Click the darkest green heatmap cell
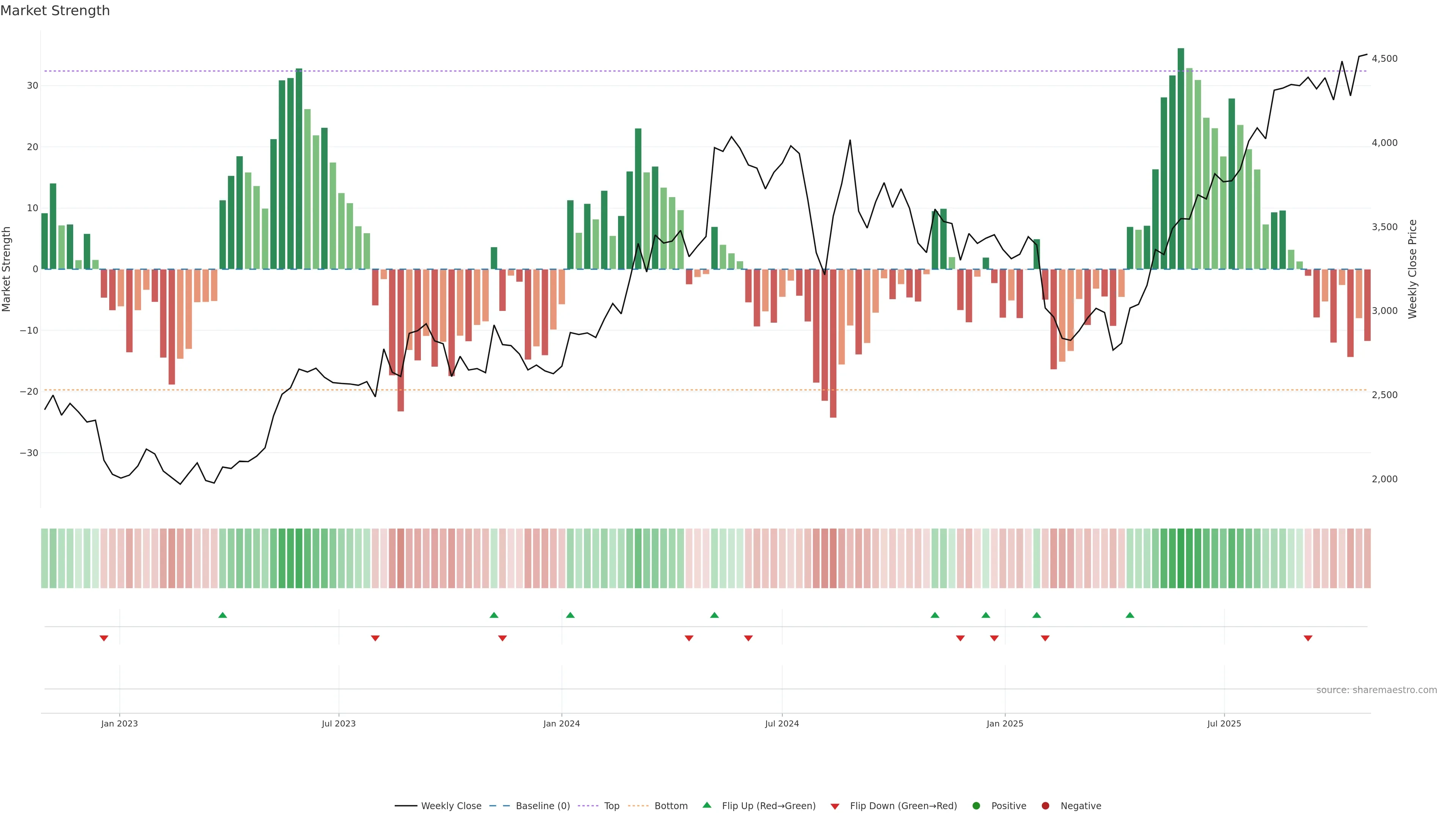The image size is (1456, 819). click(x=1181, y=559)
